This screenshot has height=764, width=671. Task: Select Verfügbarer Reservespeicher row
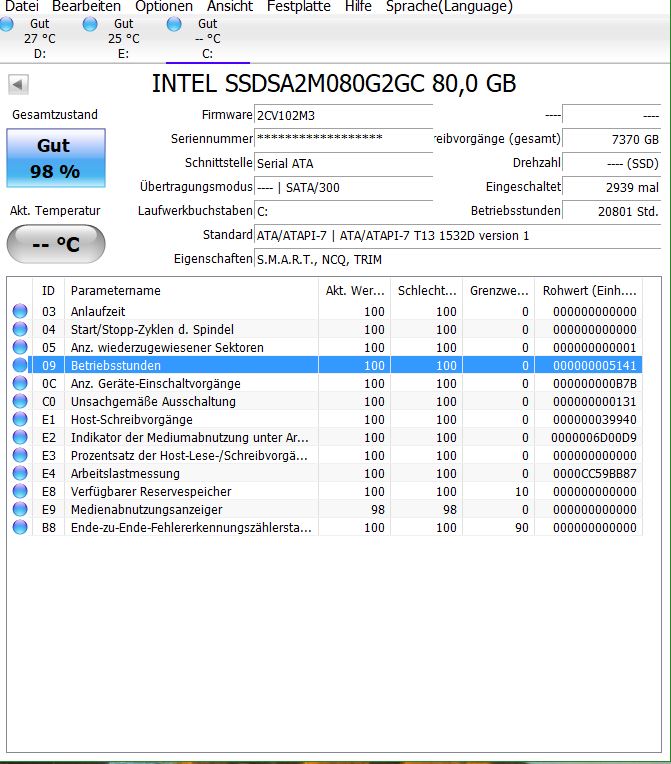pyautogui.click(x=326, y=491)
